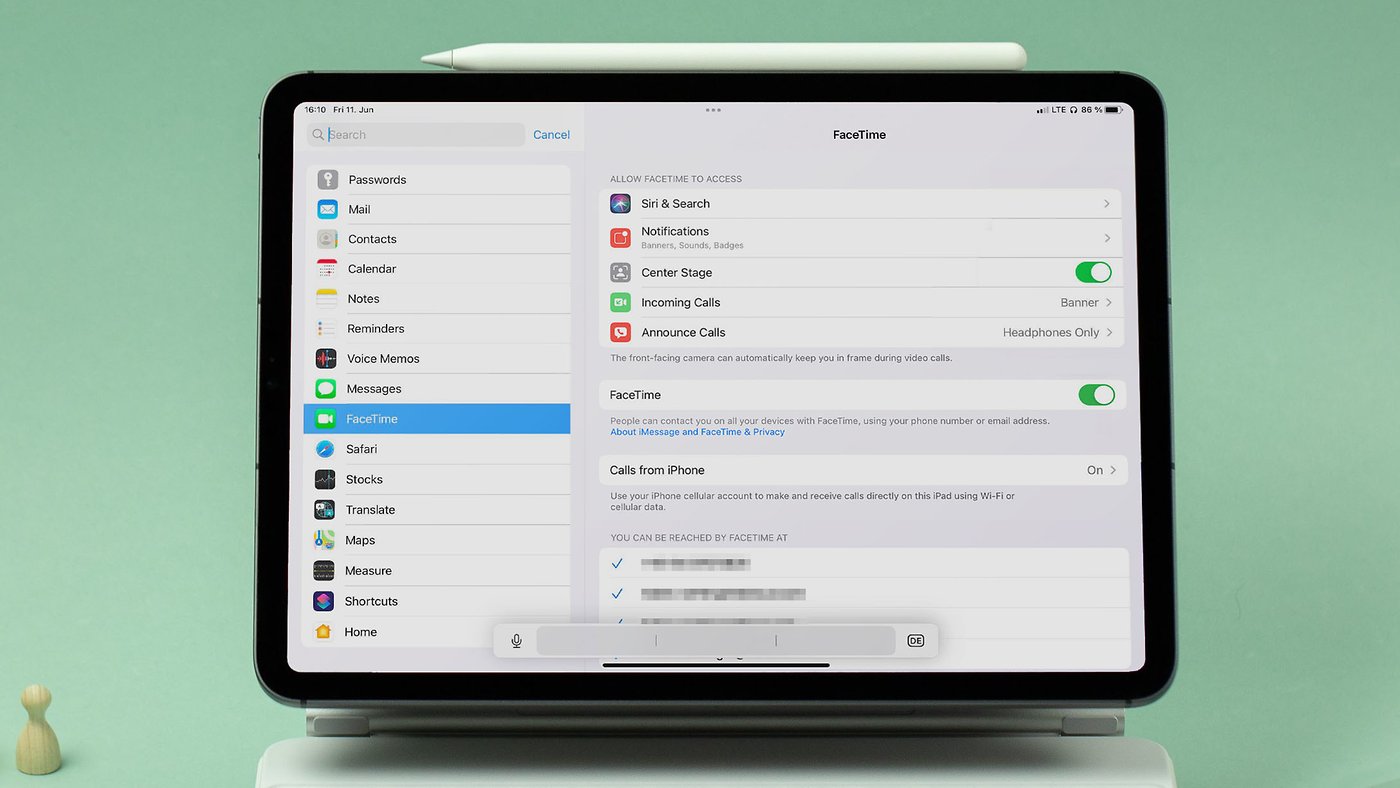
Task: Tap the Calendar app icon
Action: click(327, 269)
